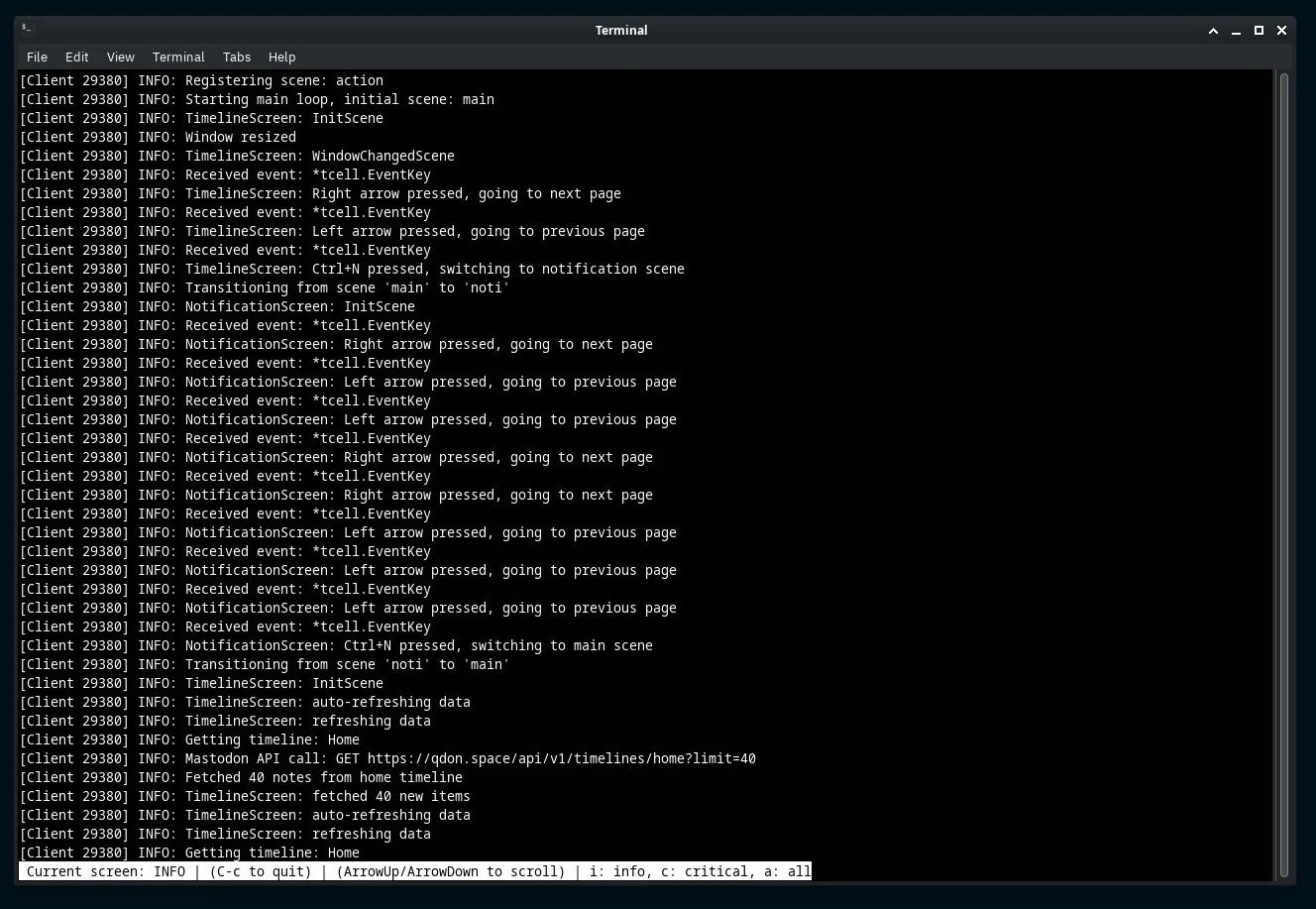Maximize the Terminal window
The width and height of the screenshot is (1316, 909).
1259,31
